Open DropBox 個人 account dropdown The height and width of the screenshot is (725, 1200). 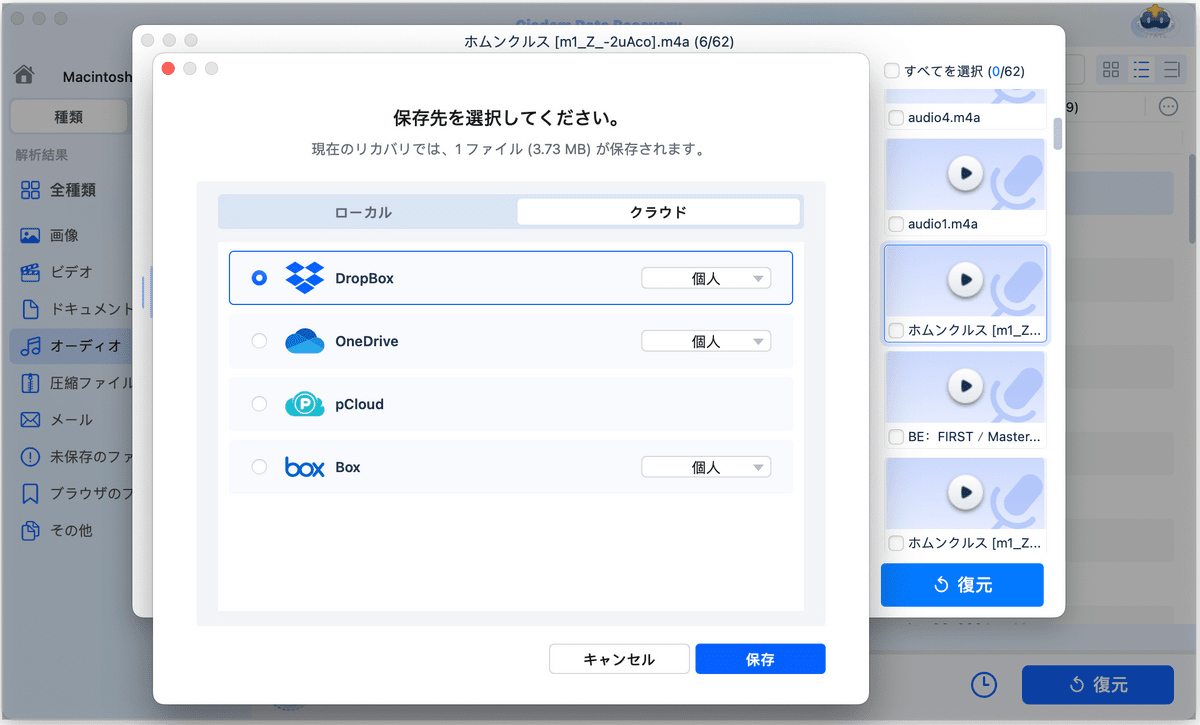coord(706,278)
